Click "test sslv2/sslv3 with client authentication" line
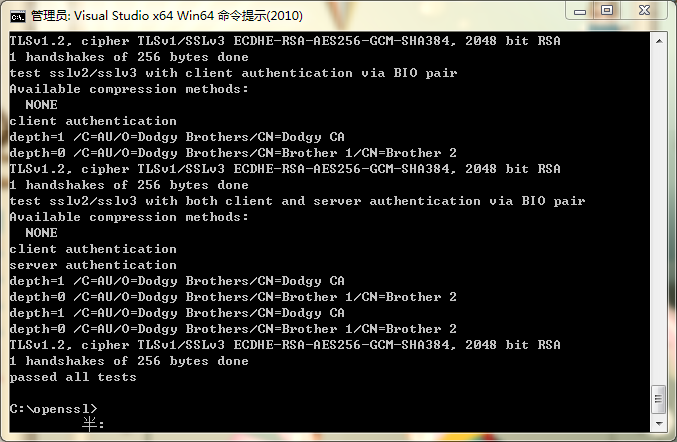This screenshot has height=442, width=677. point(233,73)
